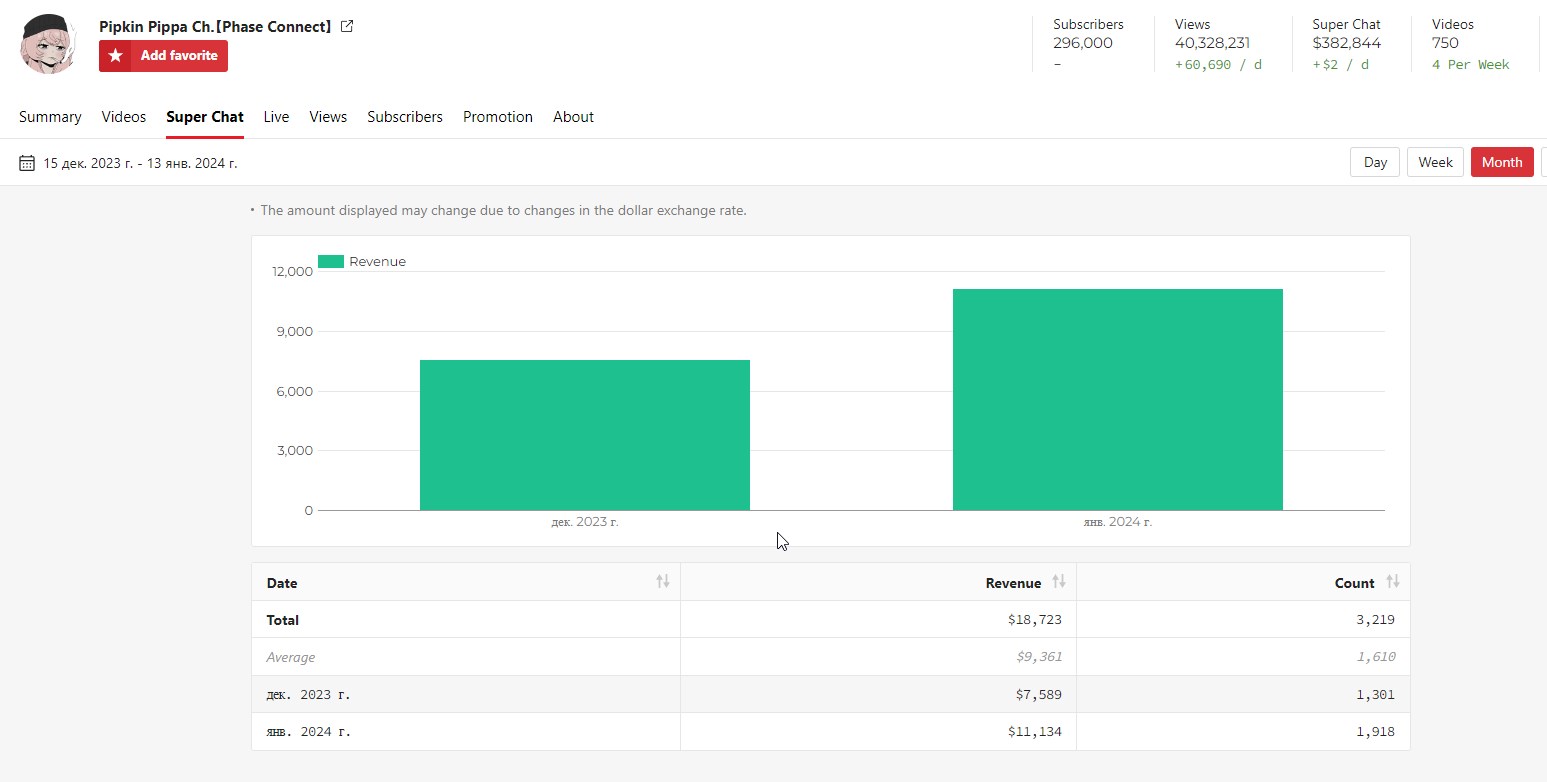Image resolution: width=1547 pixels, height=782 pixels.
Task: Click the Date column header
Action: pos(466,582)
